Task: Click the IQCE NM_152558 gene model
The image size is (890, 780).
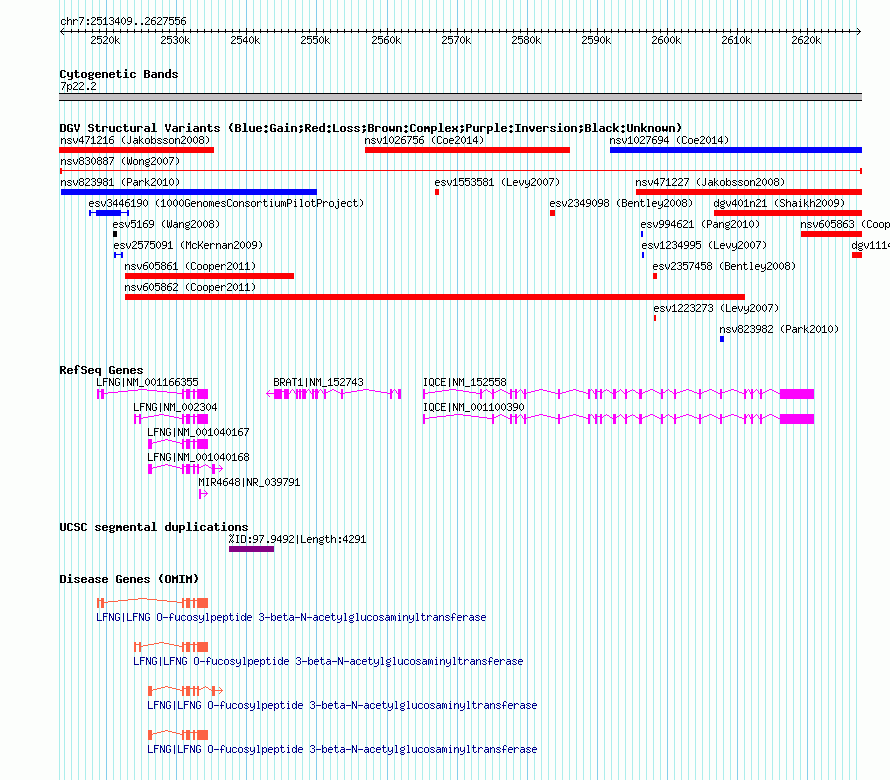Action: click(619, 394)
